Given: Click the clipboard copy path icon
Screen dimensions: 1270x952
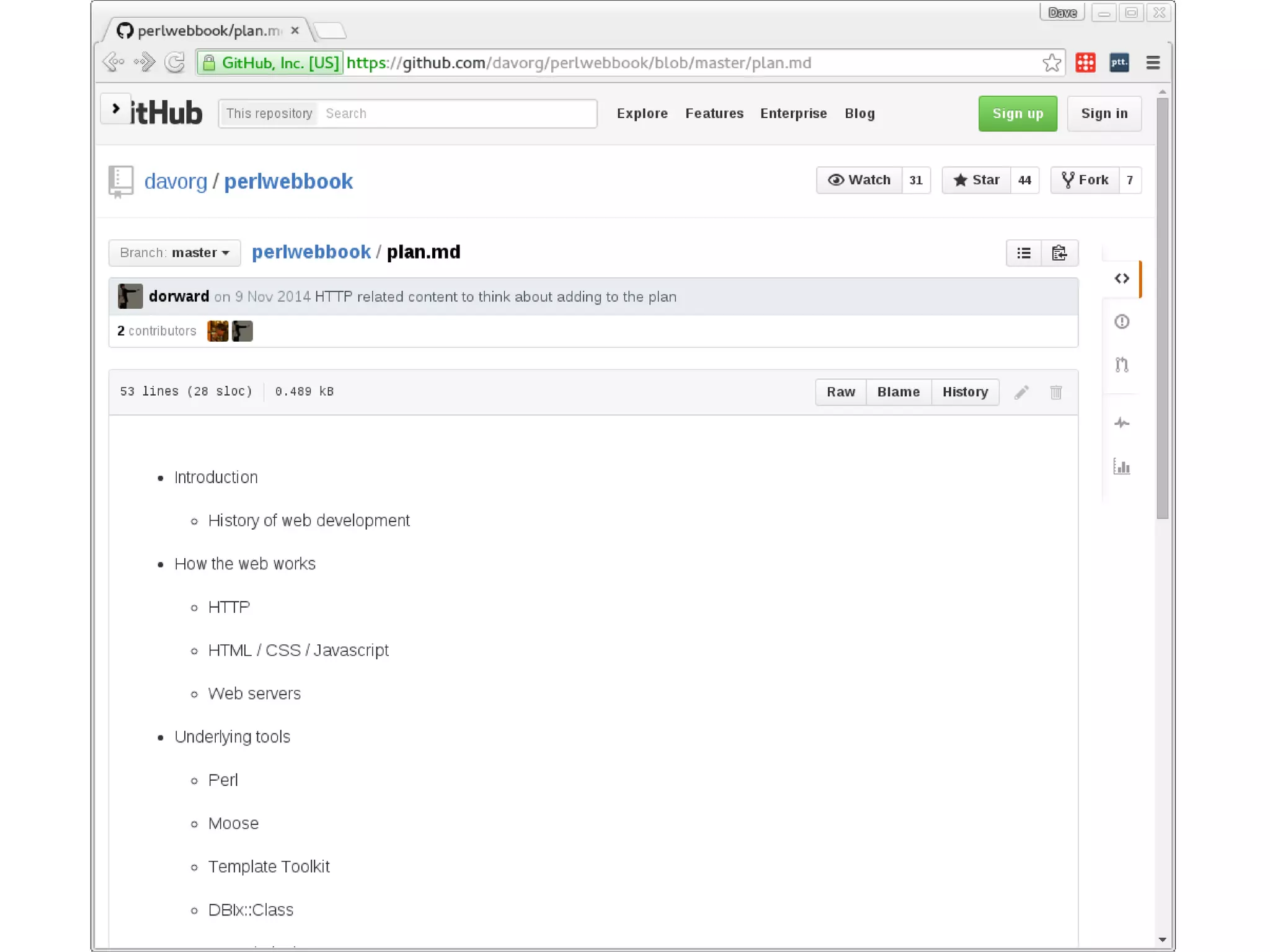Looking at the screenshot, I should (x=1059, y=253).
